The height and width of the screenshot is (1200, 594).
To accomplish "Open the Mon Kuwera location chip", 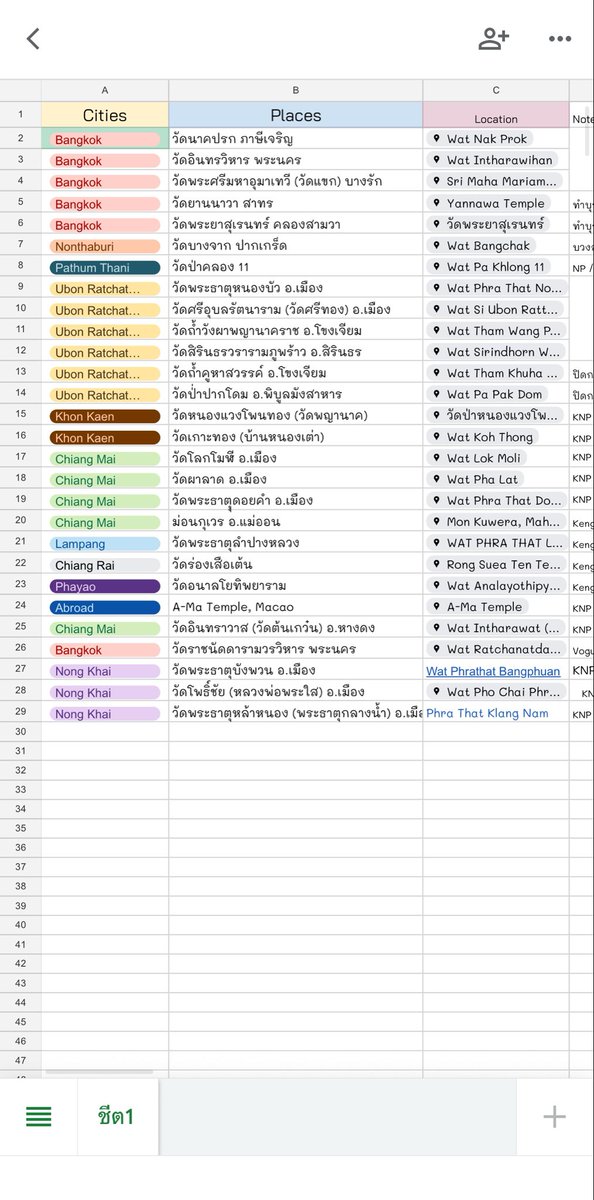I will click(495, 522).
